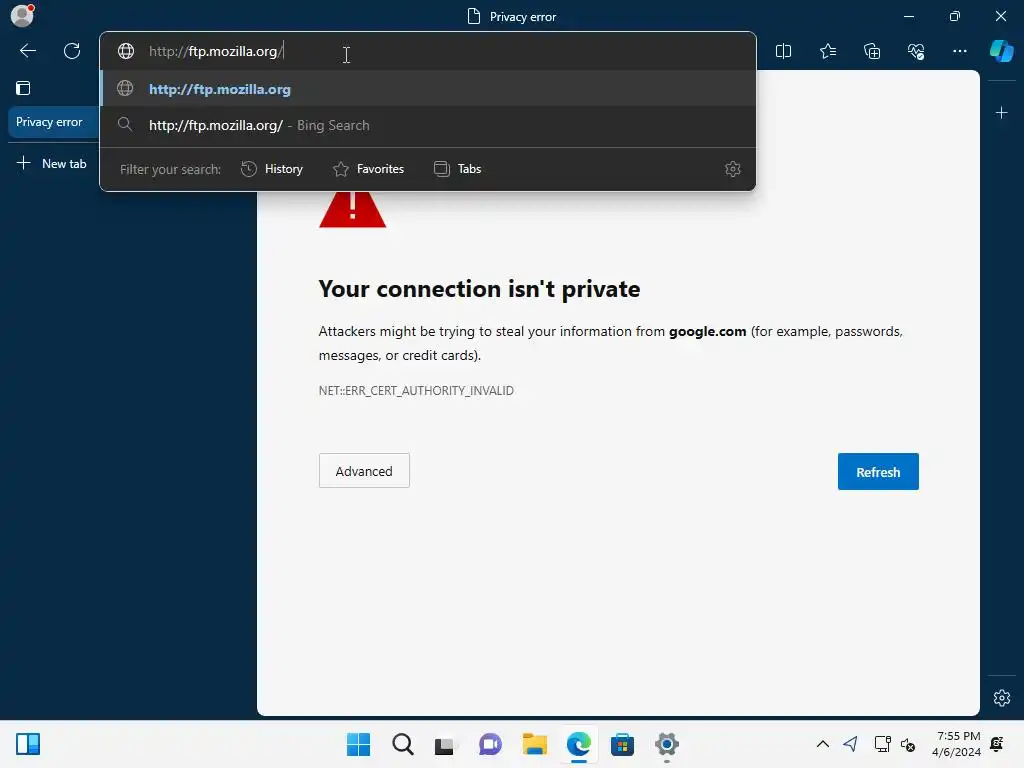
Task: Click the browser Back arrow
Action: click(x=27, y=51)
